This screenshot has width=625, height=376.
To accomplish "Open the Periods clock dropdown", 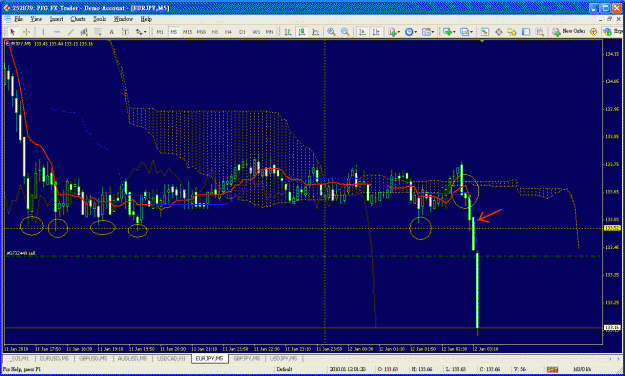I will tap(411, 32).
